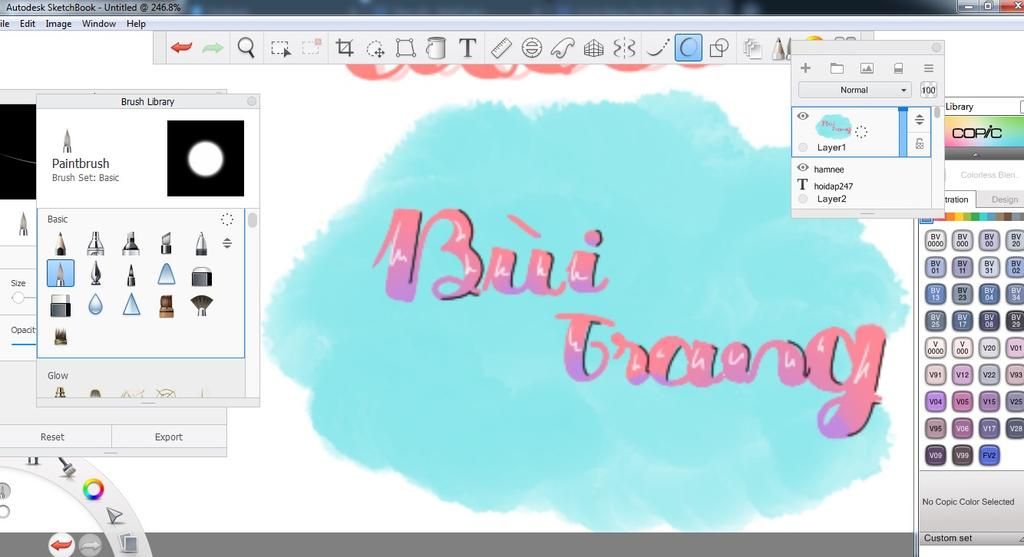Choose the Inking Pen brush
This screenshot has width=1024, height=557.
tap(95, 274)
